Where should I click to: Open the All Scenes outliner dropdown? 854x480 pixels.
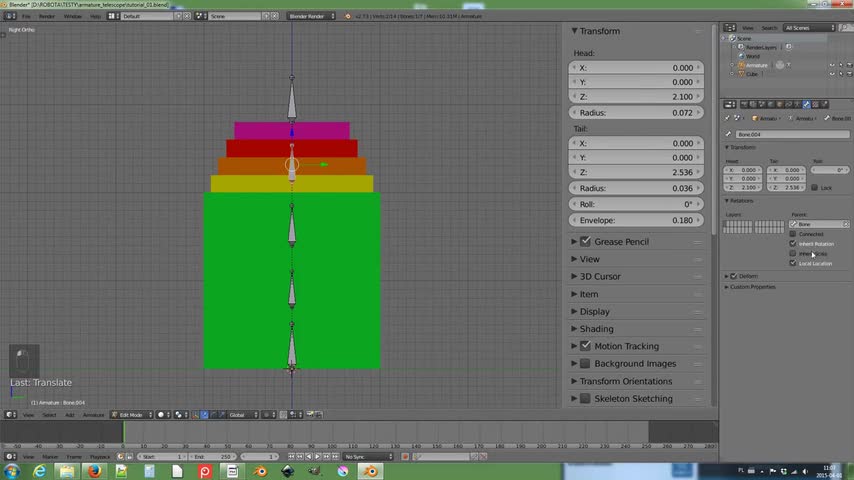[809, 28]
